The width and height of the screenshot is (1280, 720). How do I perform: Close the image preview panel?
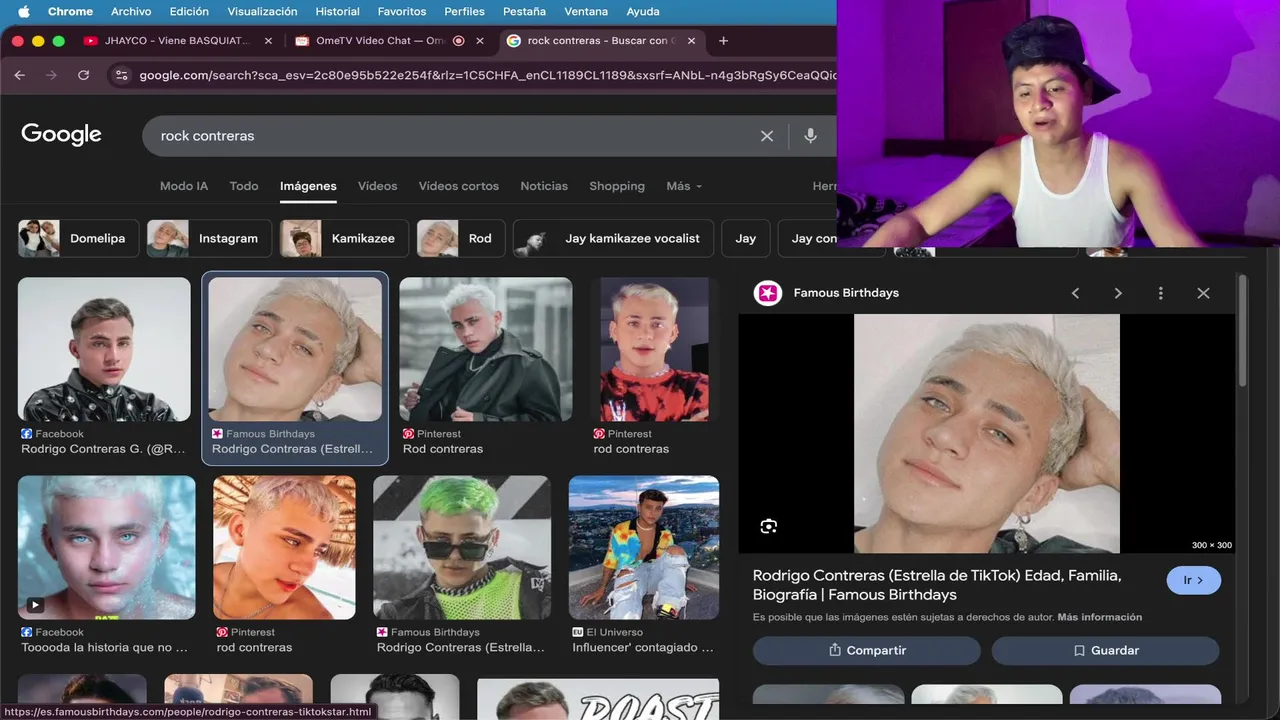[1203, 293]
